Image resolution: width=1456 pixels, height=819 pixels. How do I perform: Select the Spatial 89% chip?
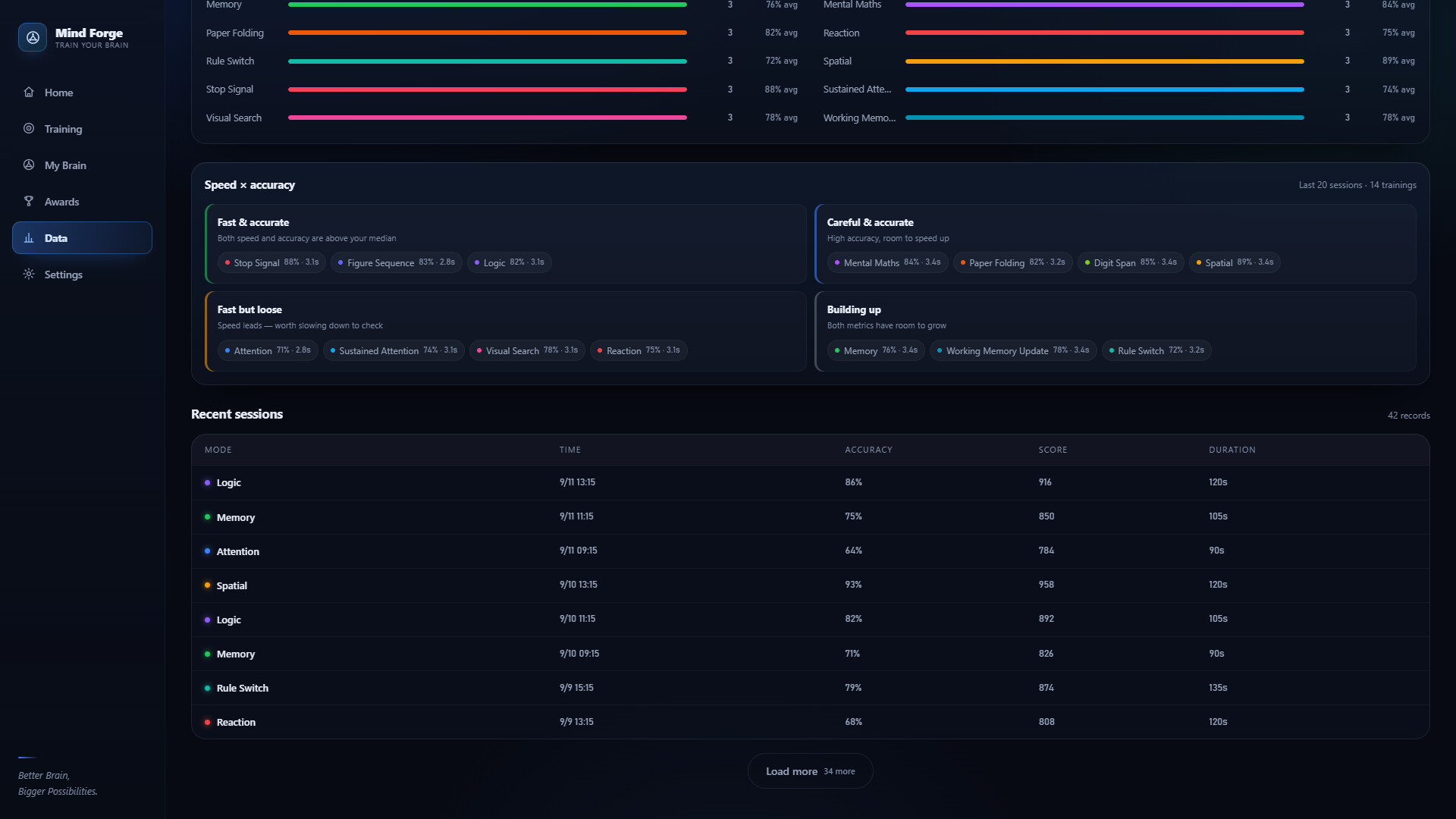(1235, 262)
